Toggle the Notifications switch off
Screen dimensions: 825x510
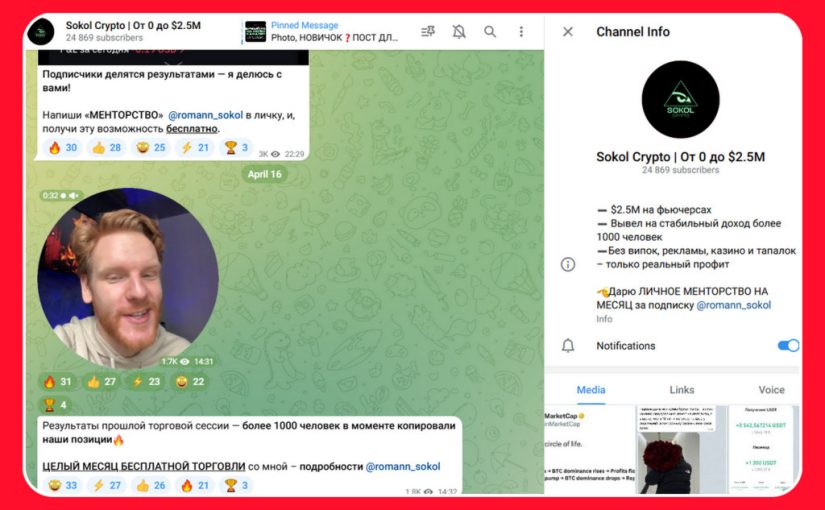(788, 346)
